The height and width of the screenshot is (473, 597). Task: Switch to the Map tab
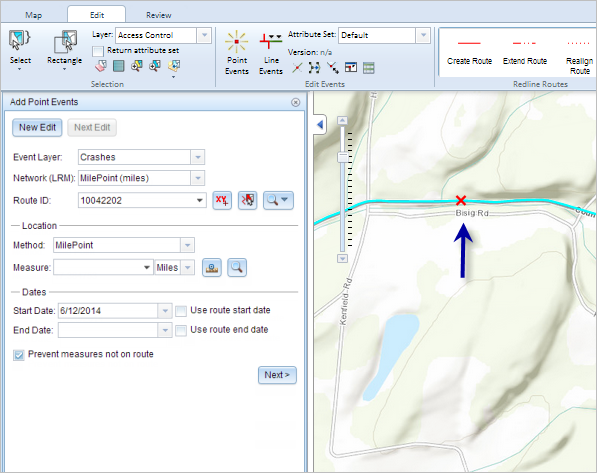(x=34, y=15)
